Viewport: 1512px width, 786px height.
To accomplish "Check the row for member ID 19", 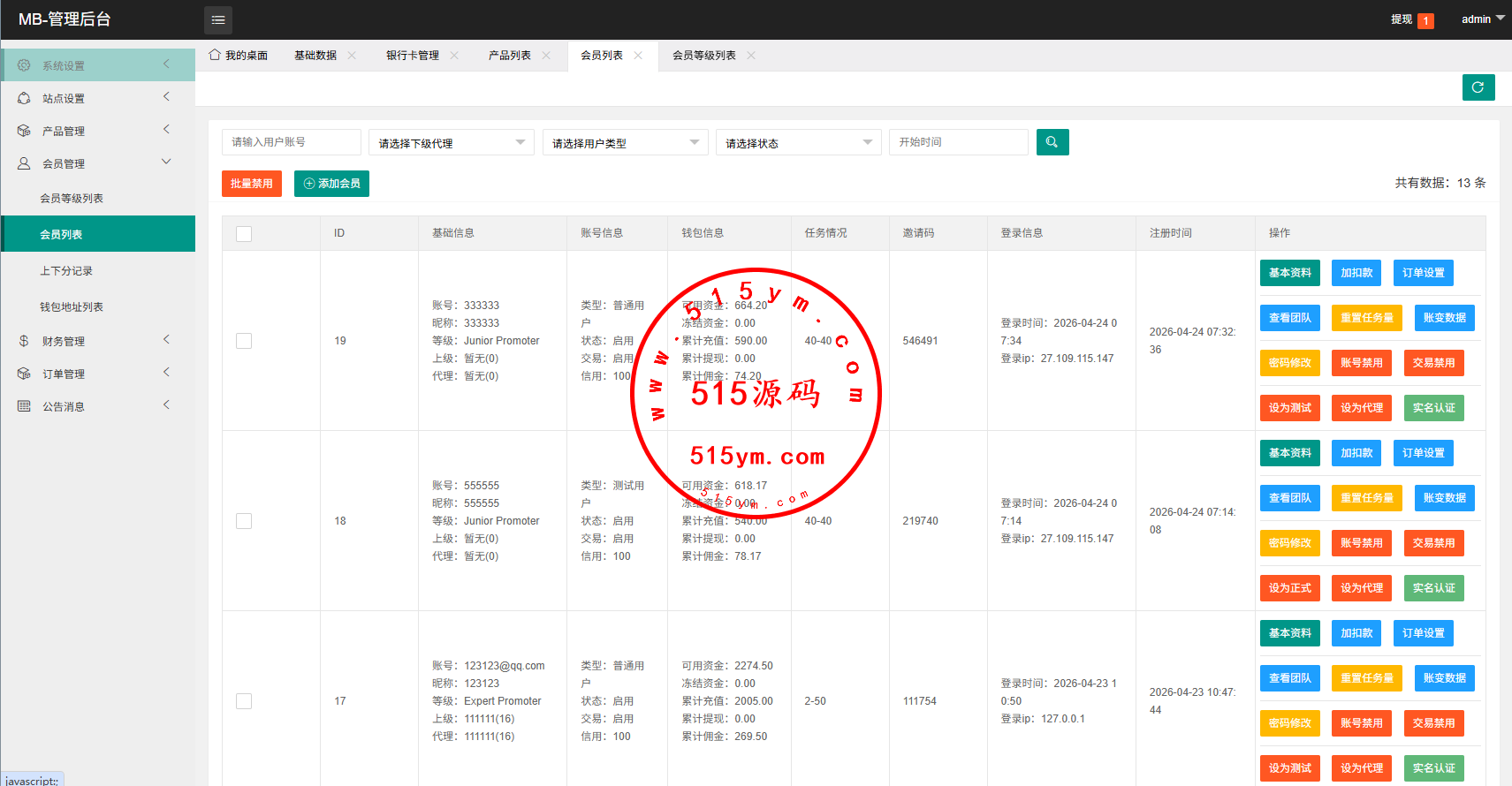I will [x=244, y=341].
